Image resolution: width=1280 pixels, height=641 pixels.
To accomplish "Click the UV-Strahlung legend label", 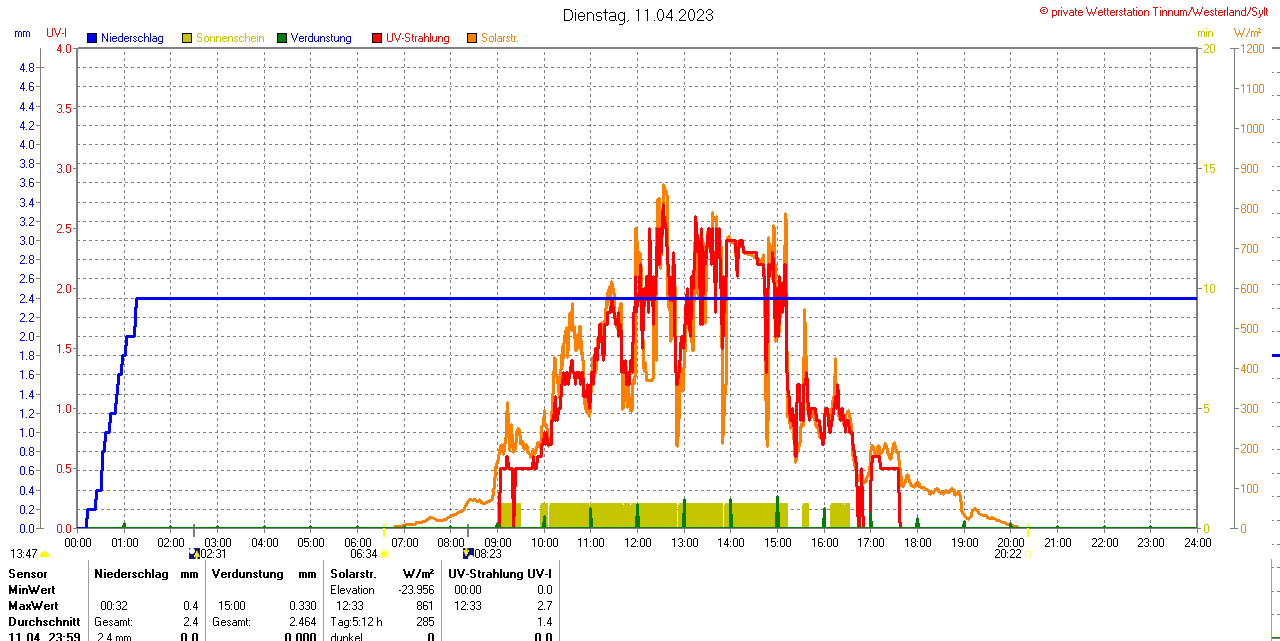I will [x=420, y=38].
